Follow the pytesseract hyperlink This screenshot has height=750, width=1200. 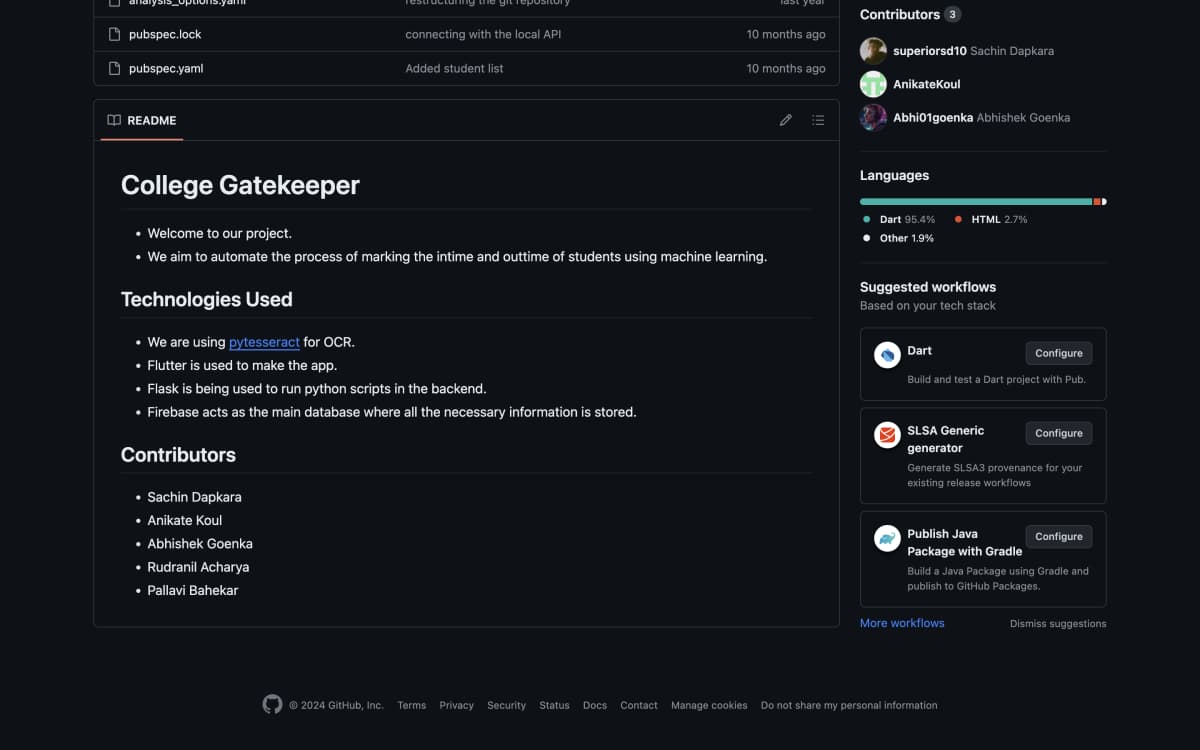coord(264,342)
